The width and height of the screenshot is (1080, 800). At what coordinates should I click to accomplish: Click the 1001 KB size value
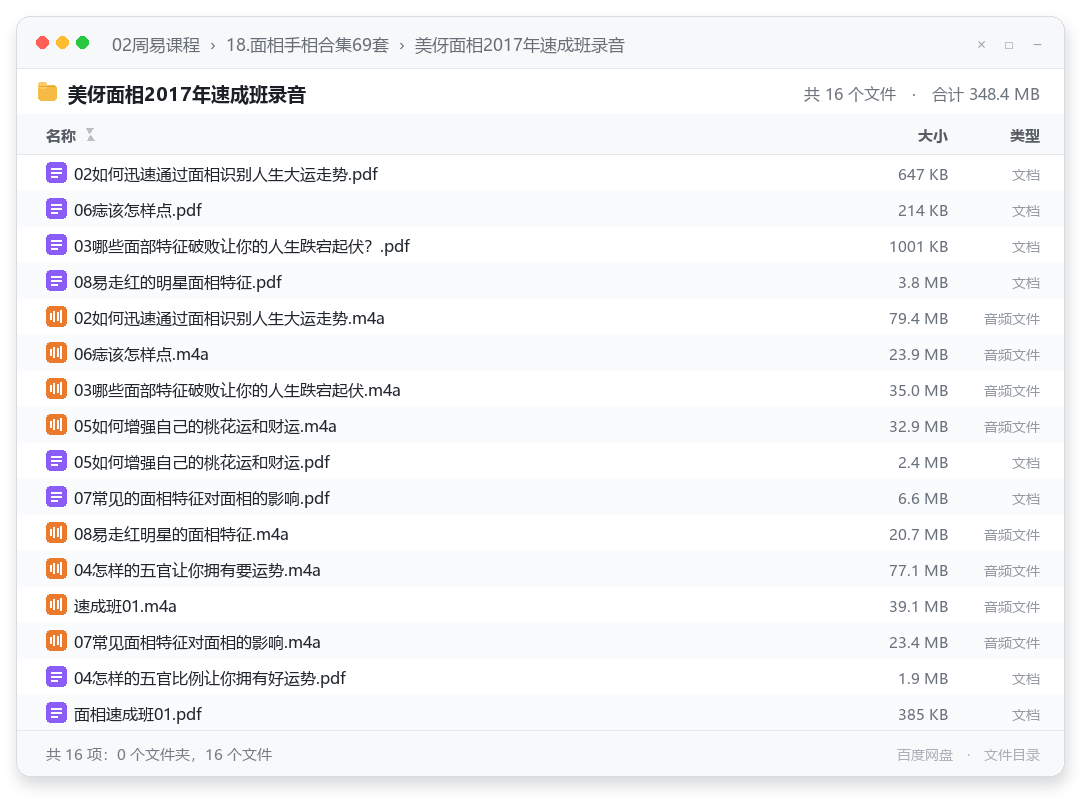[918, 247]
